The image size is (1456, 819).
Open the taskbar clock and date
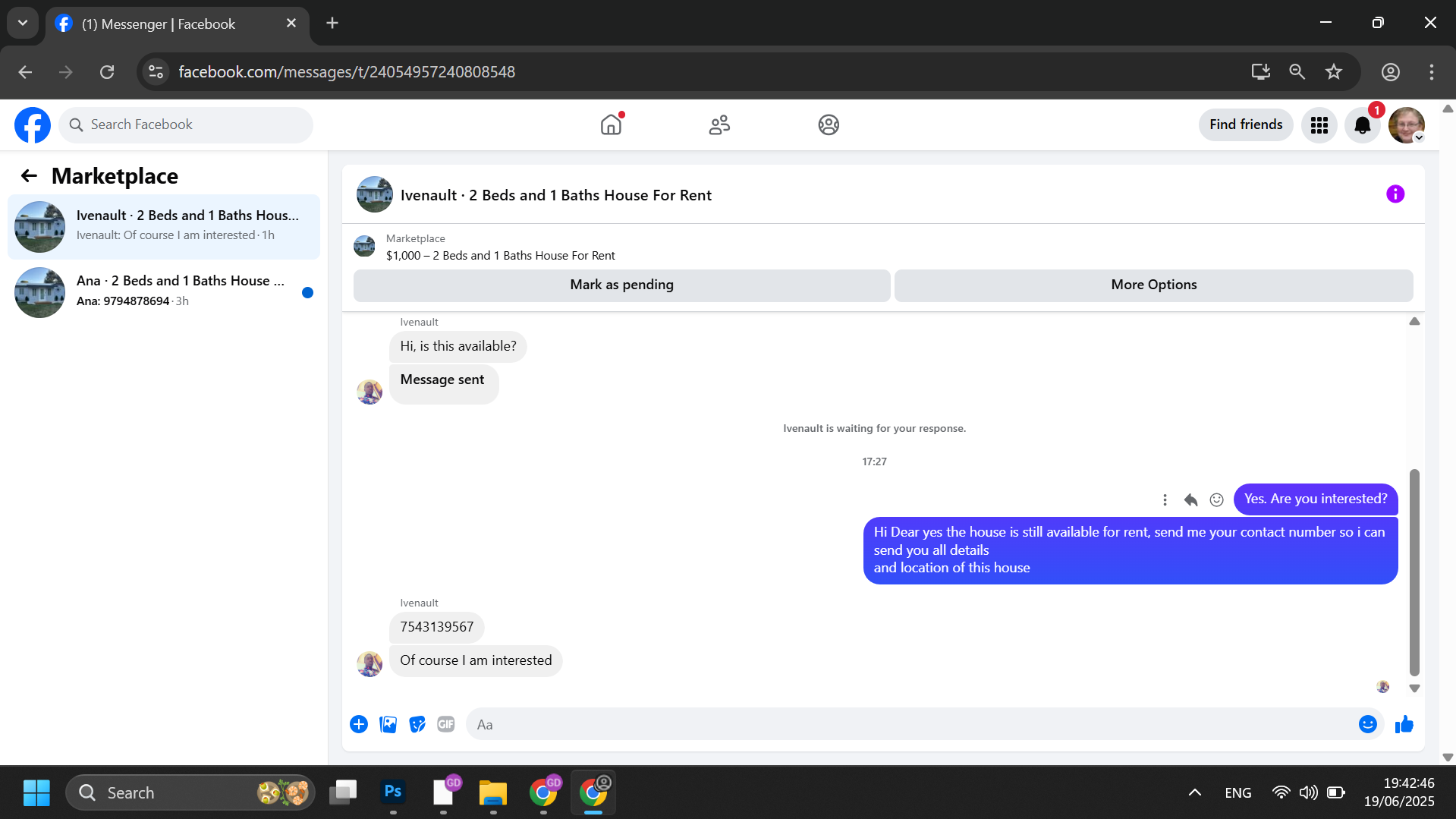[x=1399, y=792]
